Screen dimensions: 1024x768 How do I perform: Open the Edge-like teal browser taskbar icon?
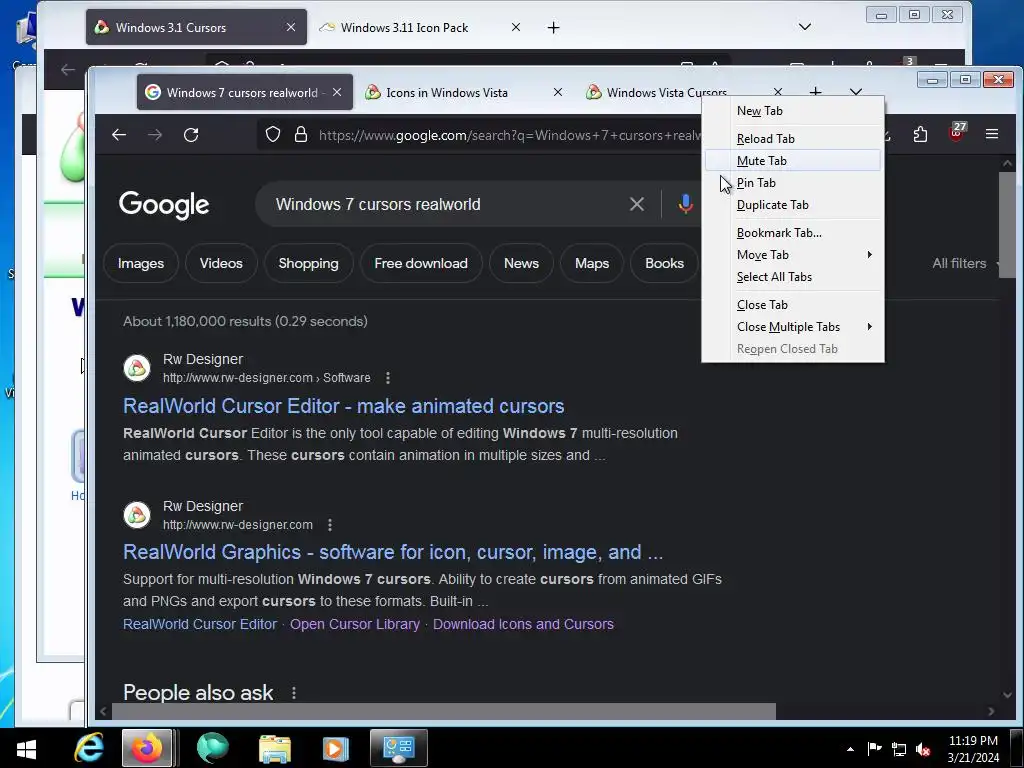[x=212, y=748]
